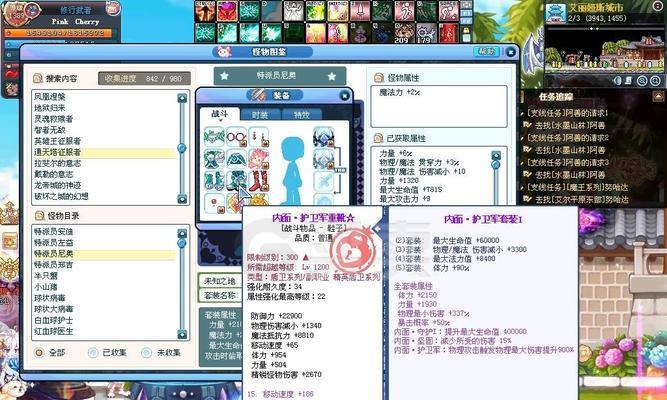Expand the round minimap options button
Viewport: 667px width, 400px height.
(x=658, y=6)
